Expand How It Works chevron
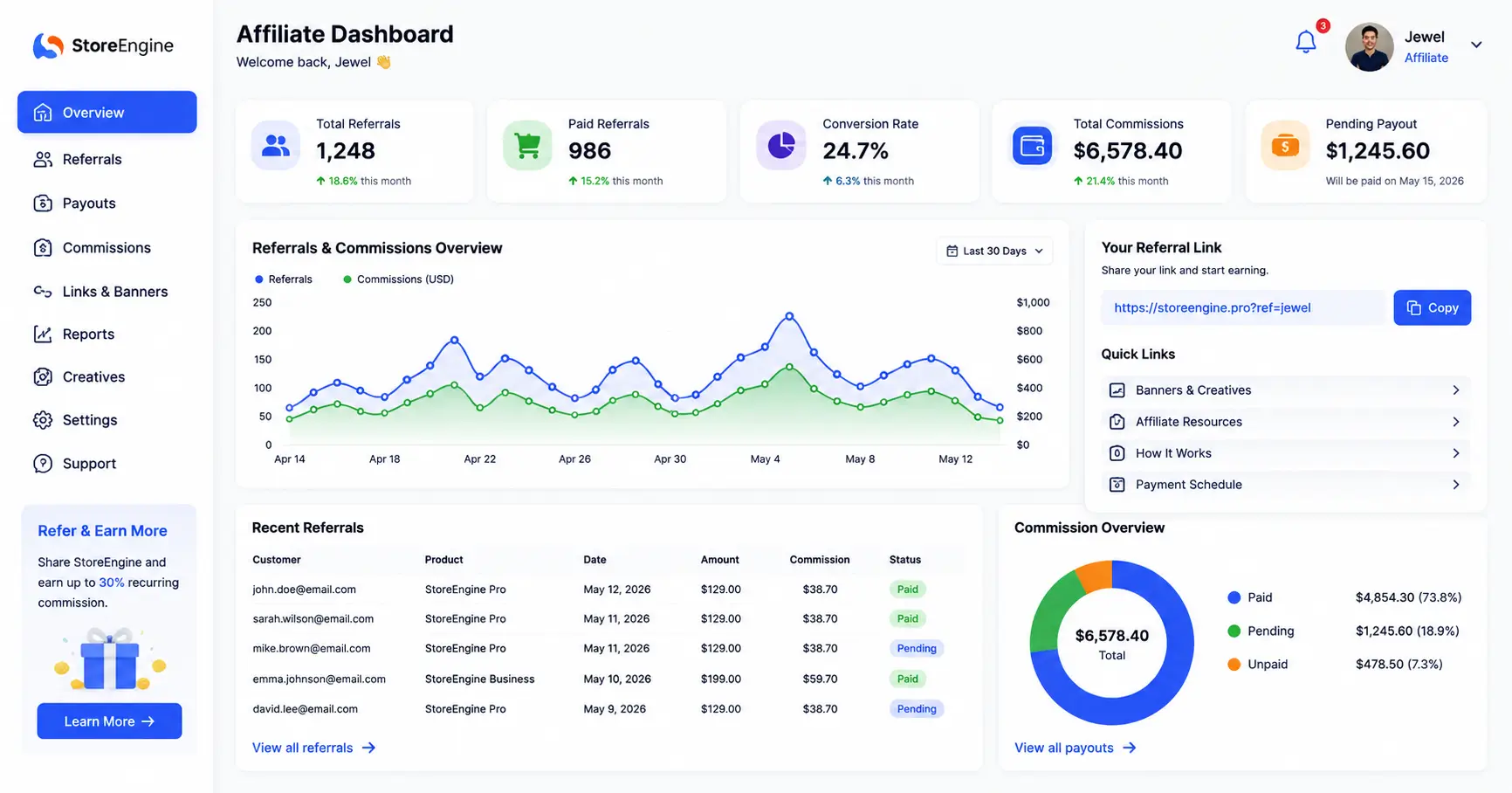The image size is (1512, 793). tap(1455, 453)
